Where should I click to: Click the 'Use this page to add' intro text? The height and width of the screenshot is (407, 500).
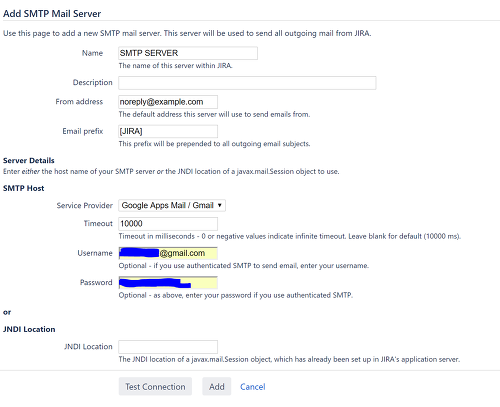(x=187, y=33)
